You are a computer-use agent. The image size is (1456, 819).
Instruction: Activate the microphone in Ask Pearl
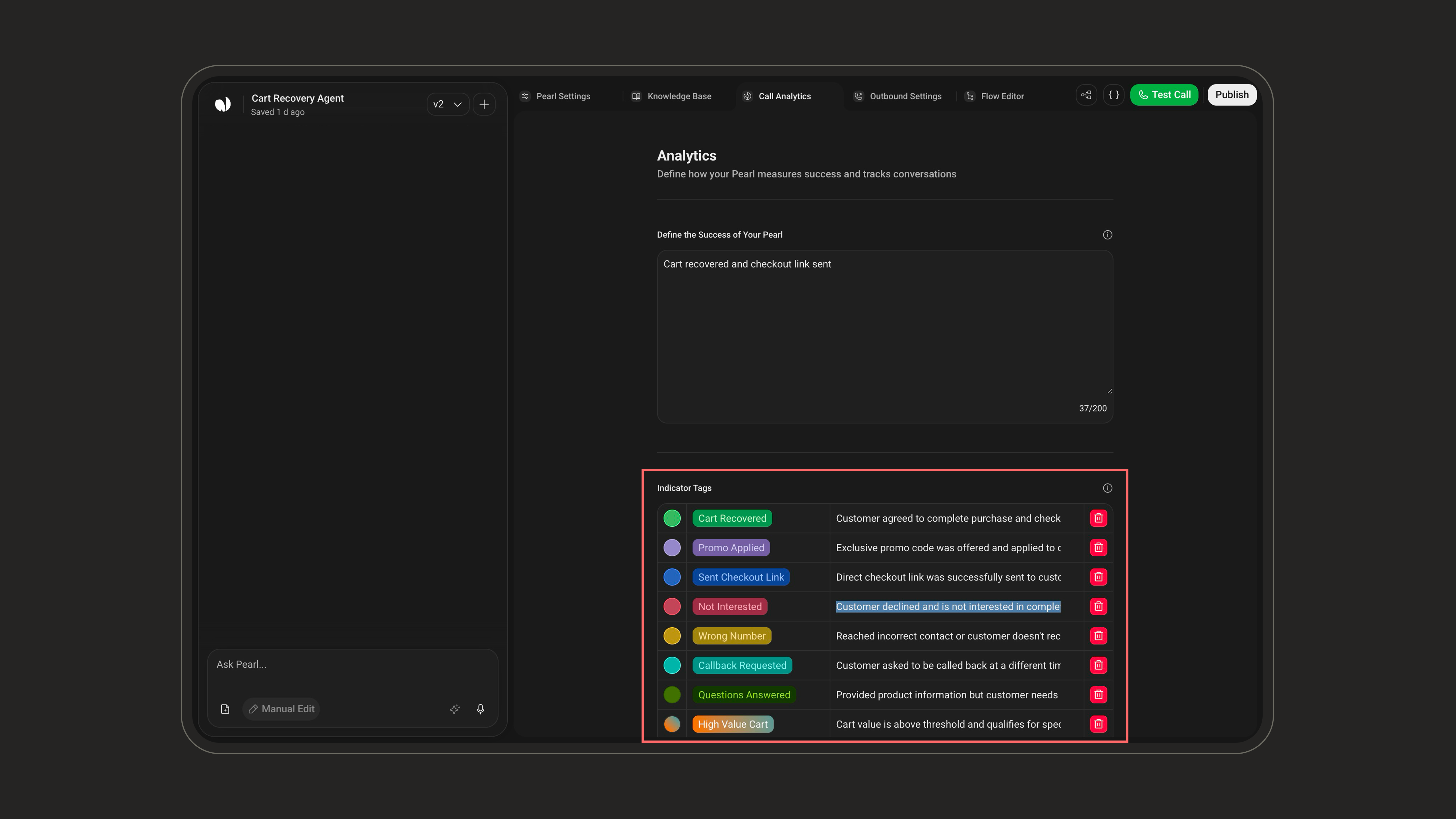[480, 709]
